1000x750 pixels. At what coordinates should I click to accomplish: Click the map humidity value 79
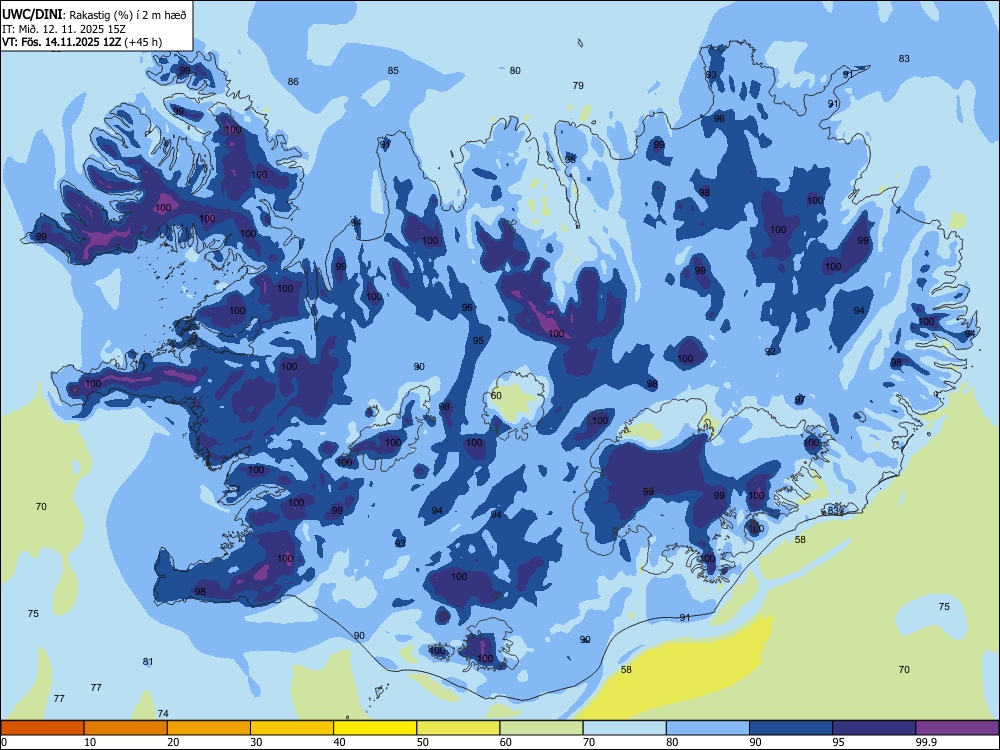[x=578, y=85]
